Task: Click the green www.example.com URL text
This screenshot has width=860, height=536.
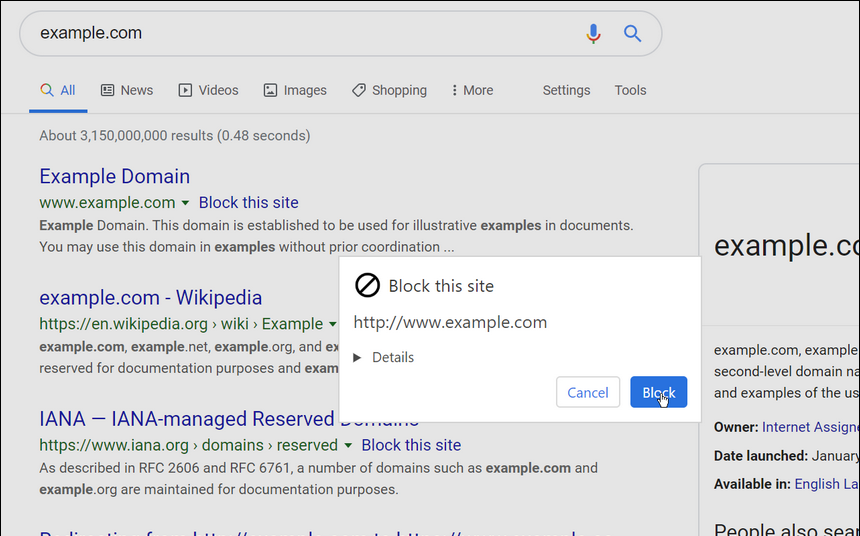Action: tap(107, 202)
